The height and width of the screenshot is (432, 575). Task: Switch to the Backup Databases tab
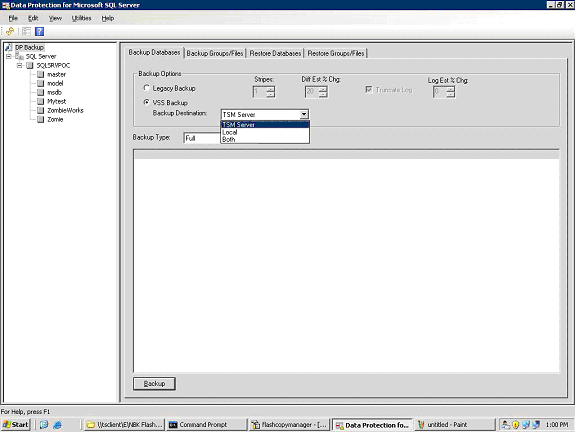pyautogui.click(x=154, y=52)
